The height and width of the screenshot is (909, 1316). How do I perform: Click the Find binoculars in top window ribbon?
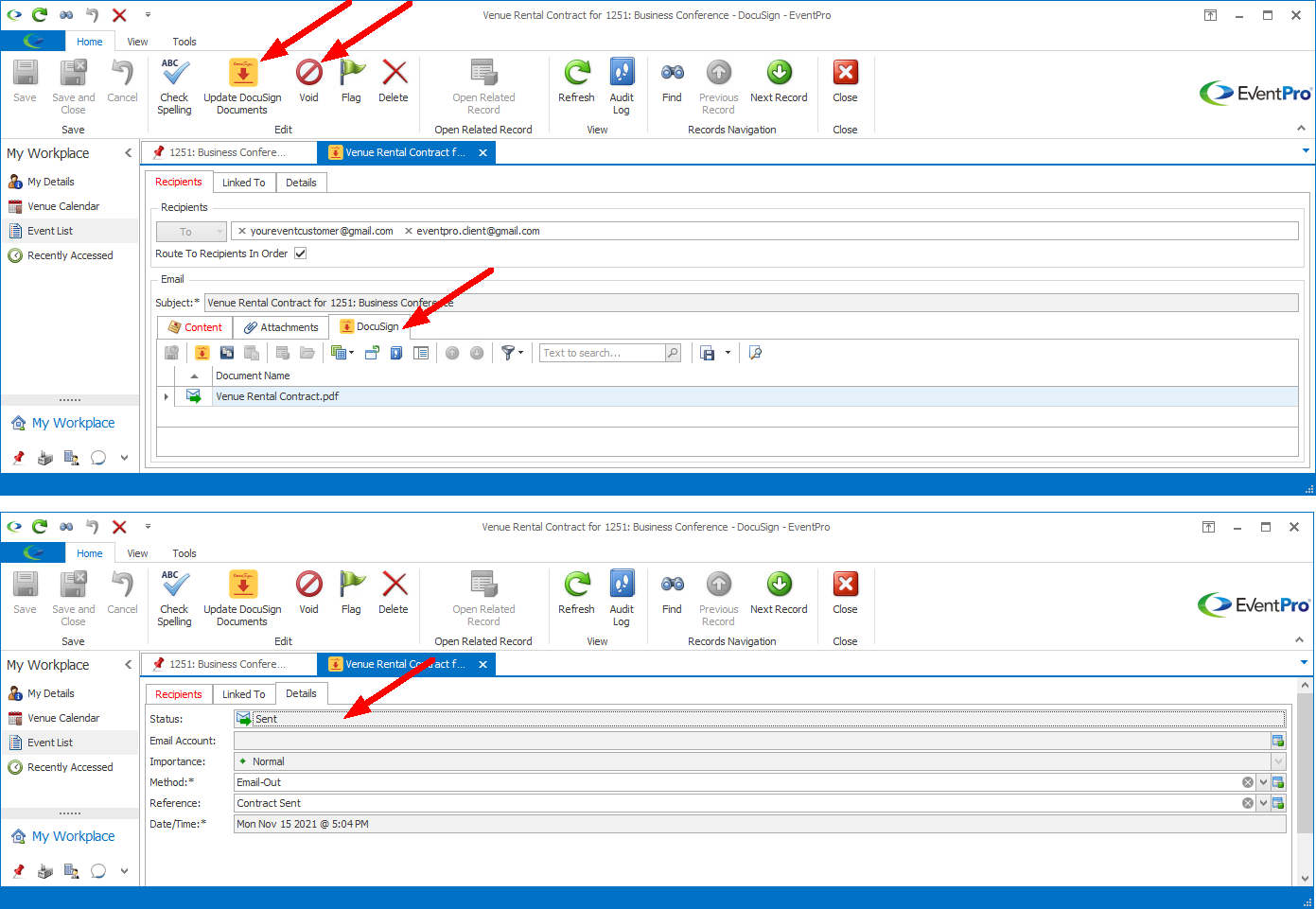point(672,73)
